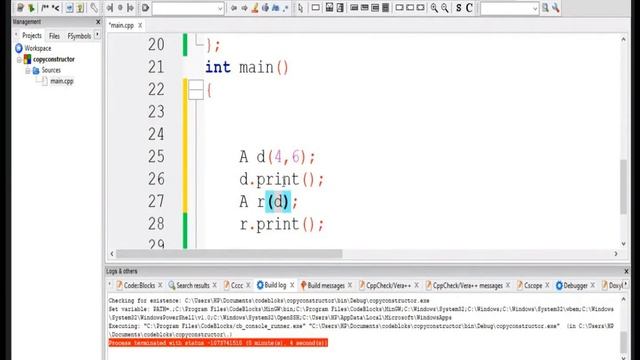This screenshot has width=640, height=360.
Task: Click the yellow document with key icon
Action: (80, 8)
